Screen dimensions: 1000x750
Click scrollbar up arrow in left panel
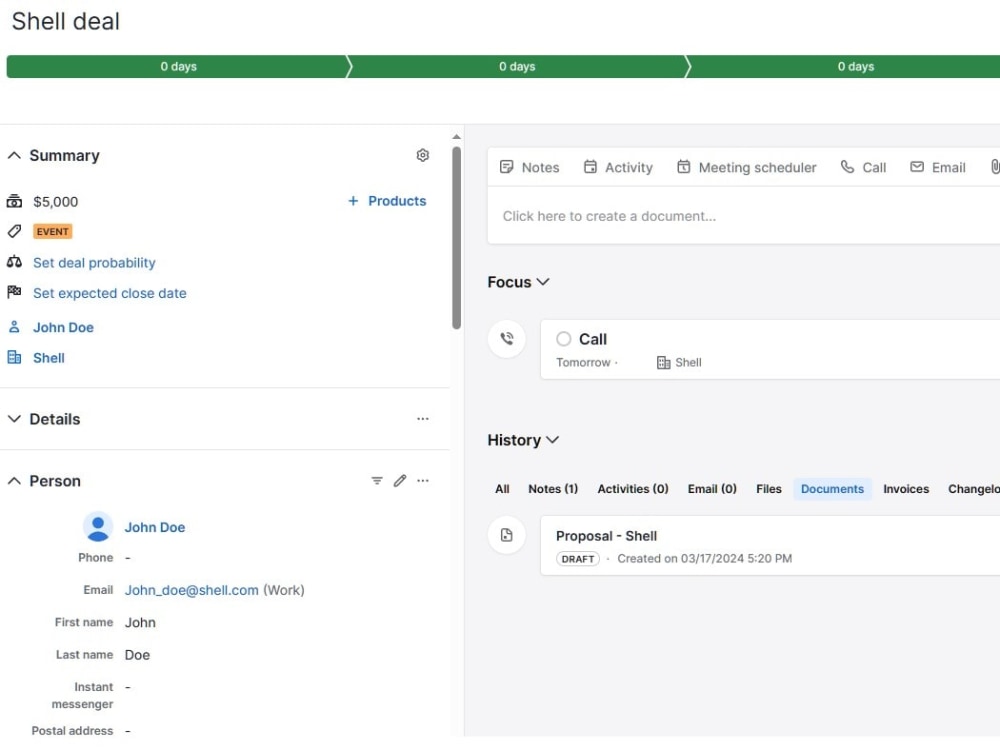click(x=456, y=136)
